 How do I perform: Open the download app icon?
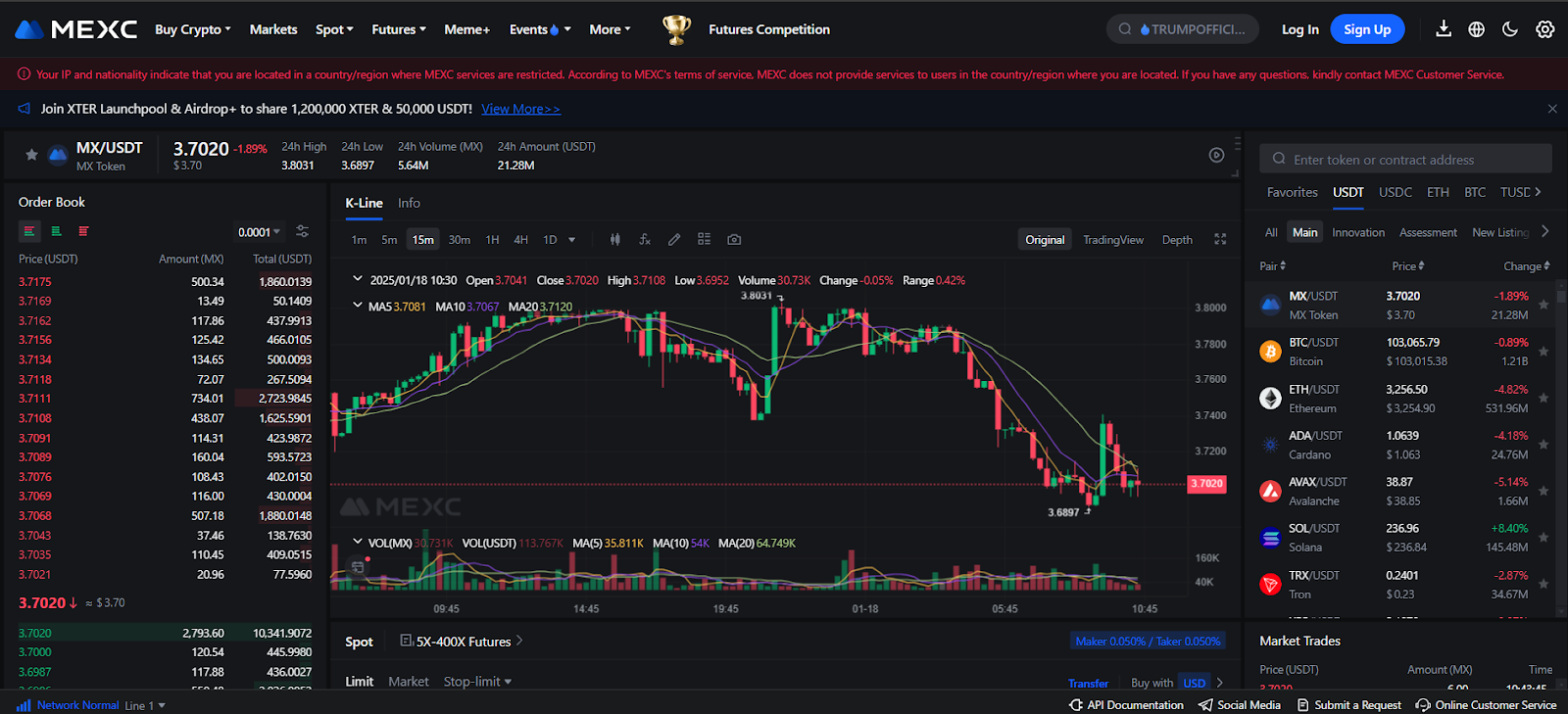pyautogui.click(x=1444, y=29)
